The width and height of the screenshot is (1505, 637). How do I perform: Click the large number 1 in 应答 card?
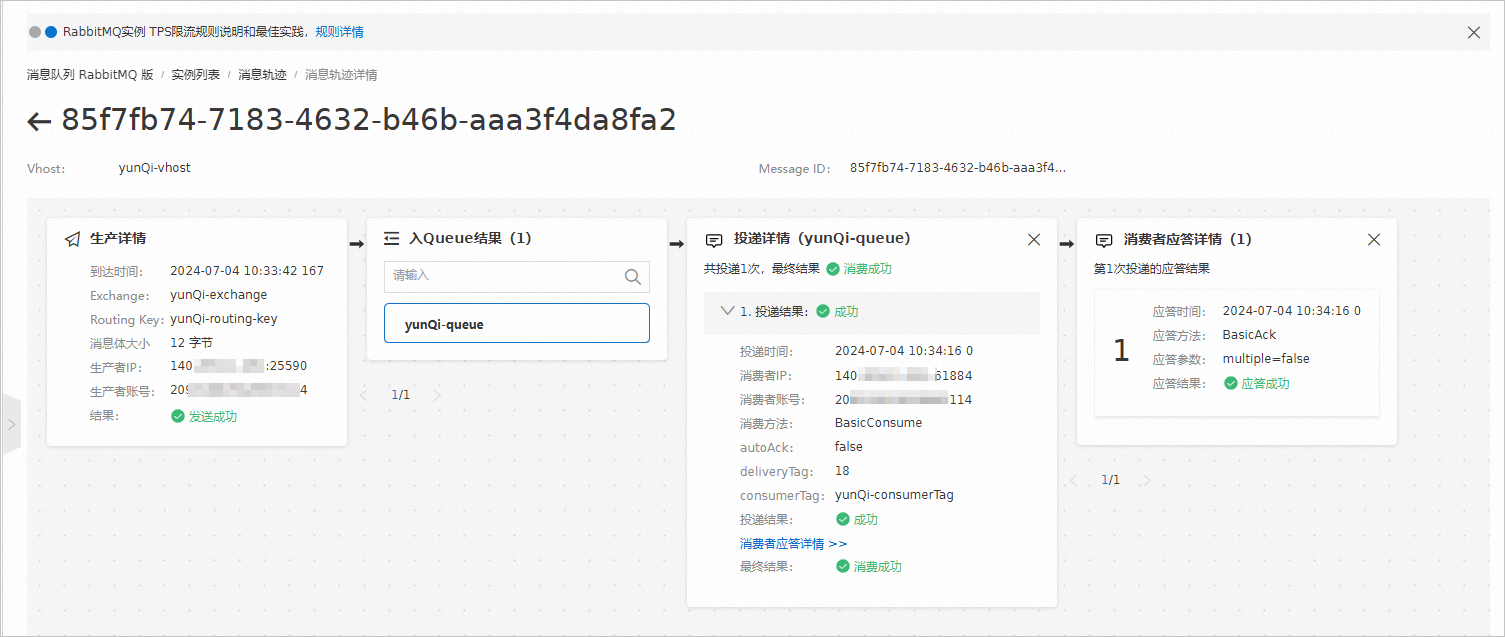click(x=1121, y=351)
